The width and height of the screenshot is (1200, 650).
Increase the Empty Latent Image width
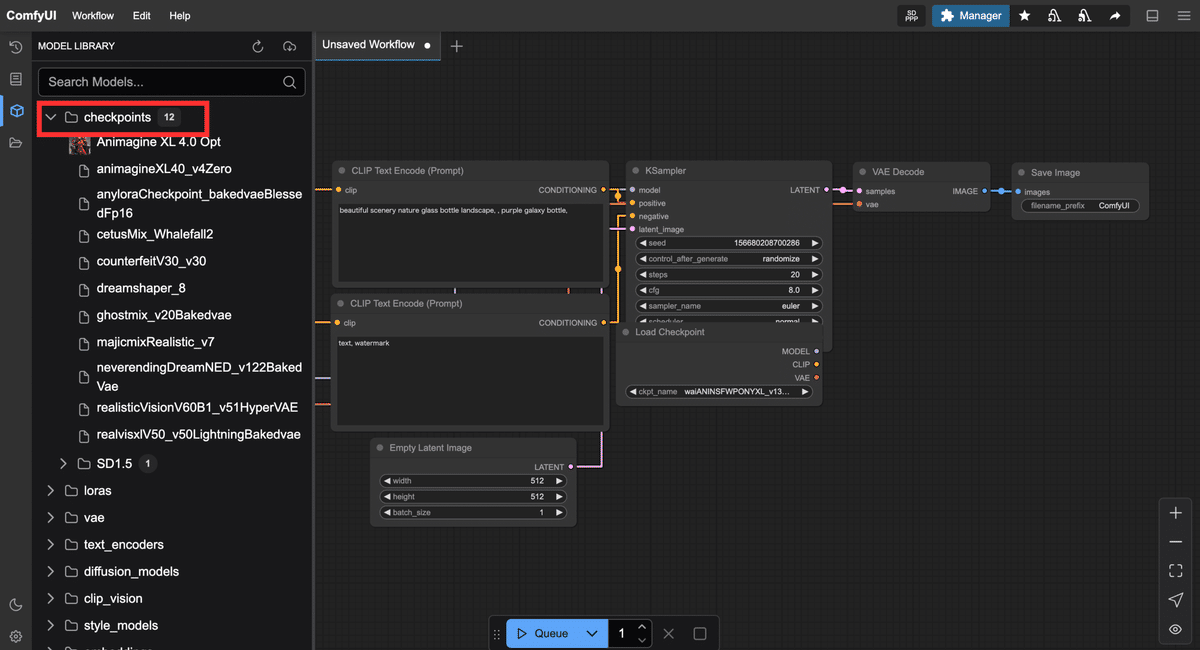tap(559, 481)
